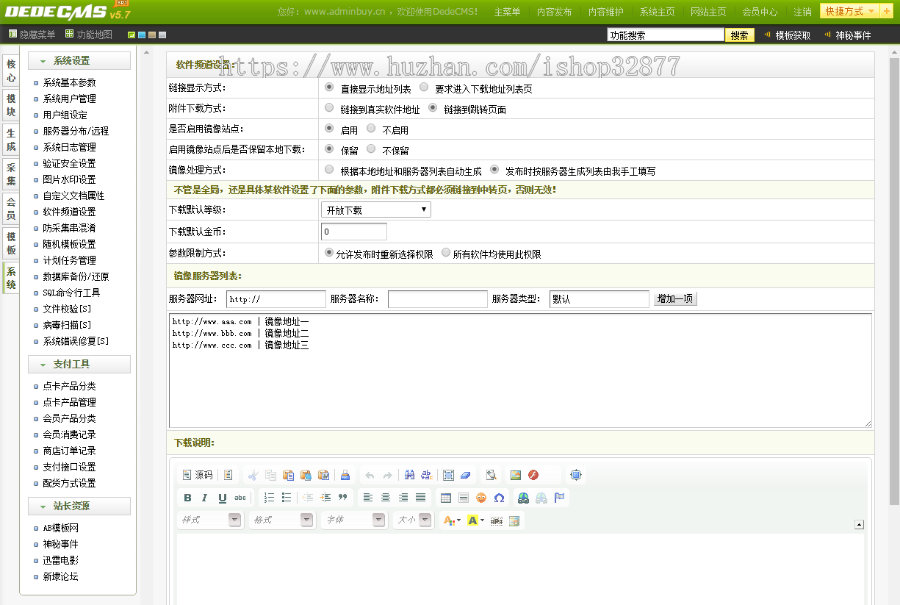Click the Blockquote icon

tap(343, 498)
